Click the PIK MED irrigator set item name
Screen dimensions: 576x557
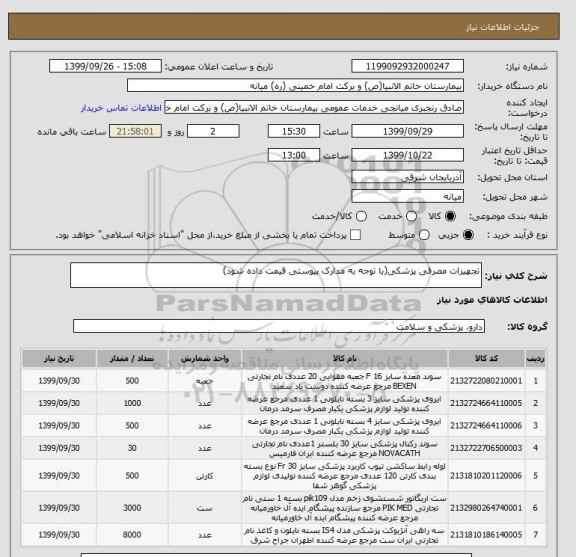click(345, 508)
